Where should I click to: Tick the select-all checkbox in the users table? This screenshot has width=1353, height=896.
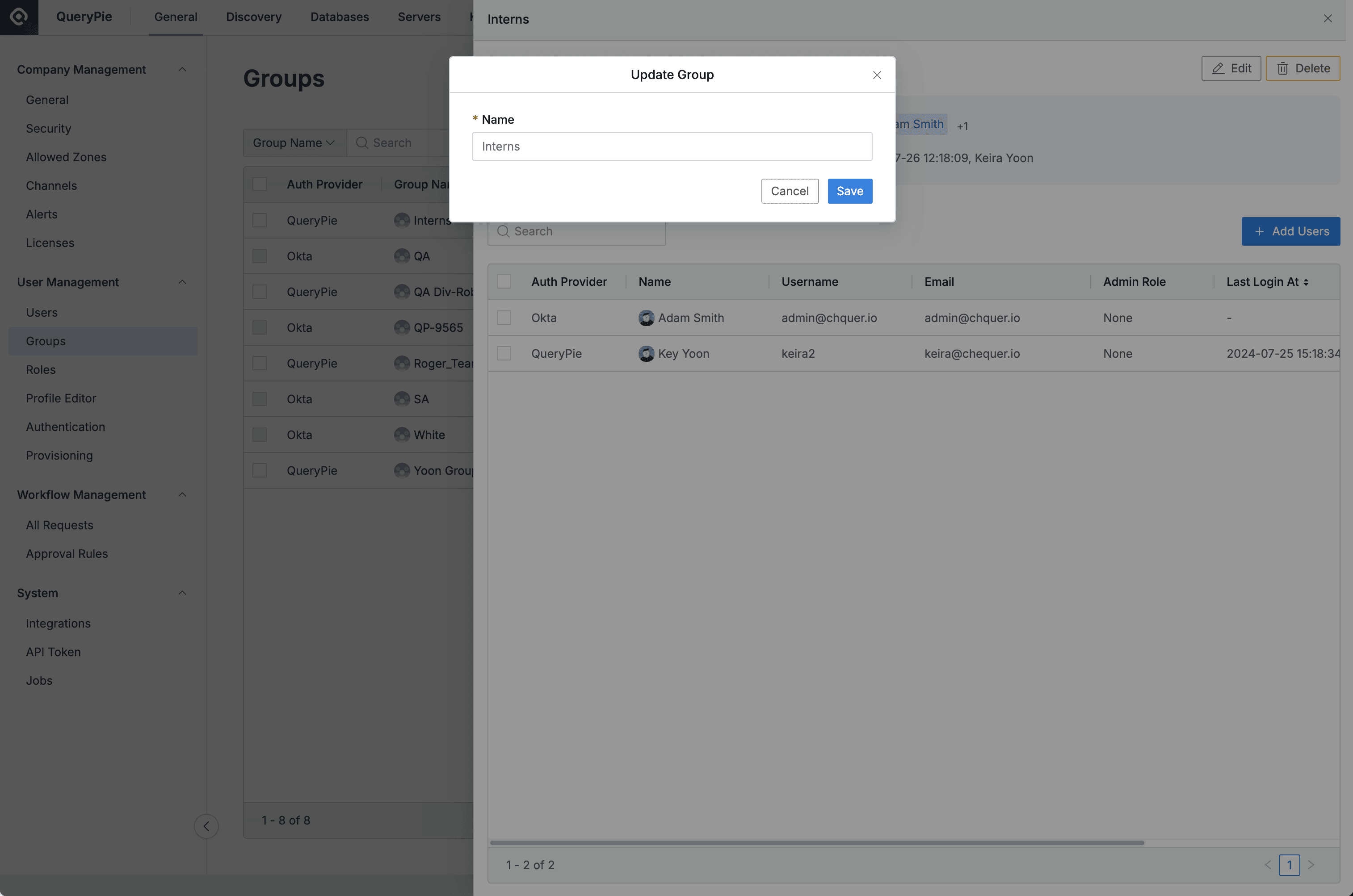point(504,281)
